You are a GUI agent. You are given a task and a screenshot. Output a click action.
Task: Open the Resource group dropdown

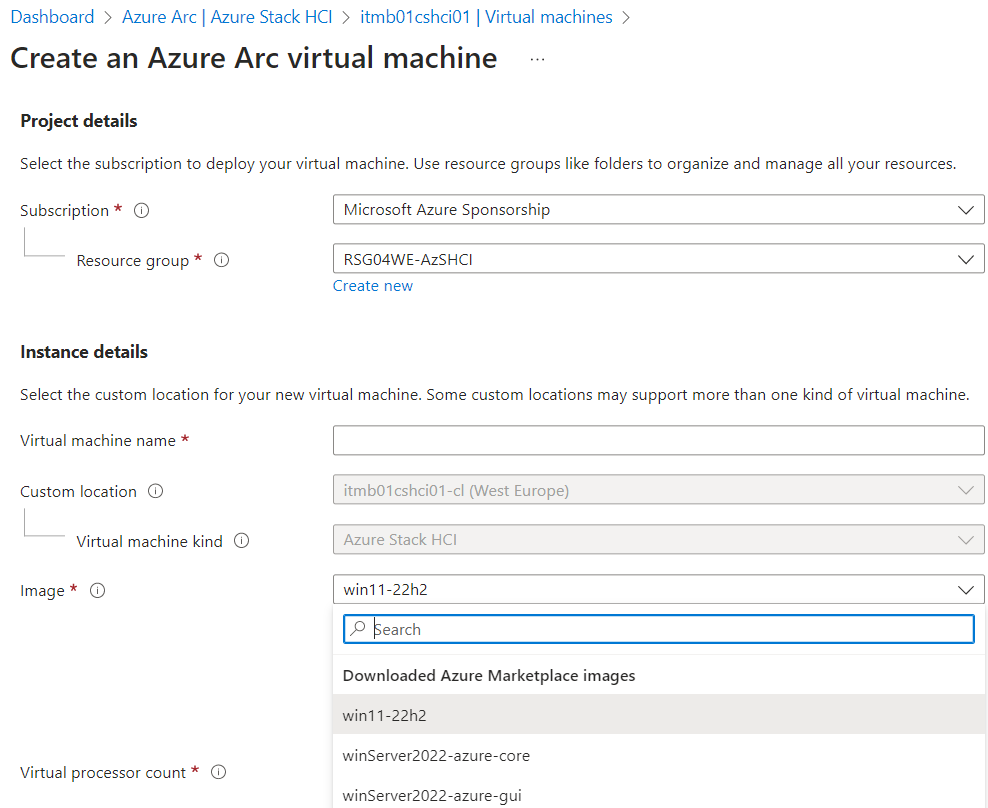pyautogui.click(x=658, y=259)
